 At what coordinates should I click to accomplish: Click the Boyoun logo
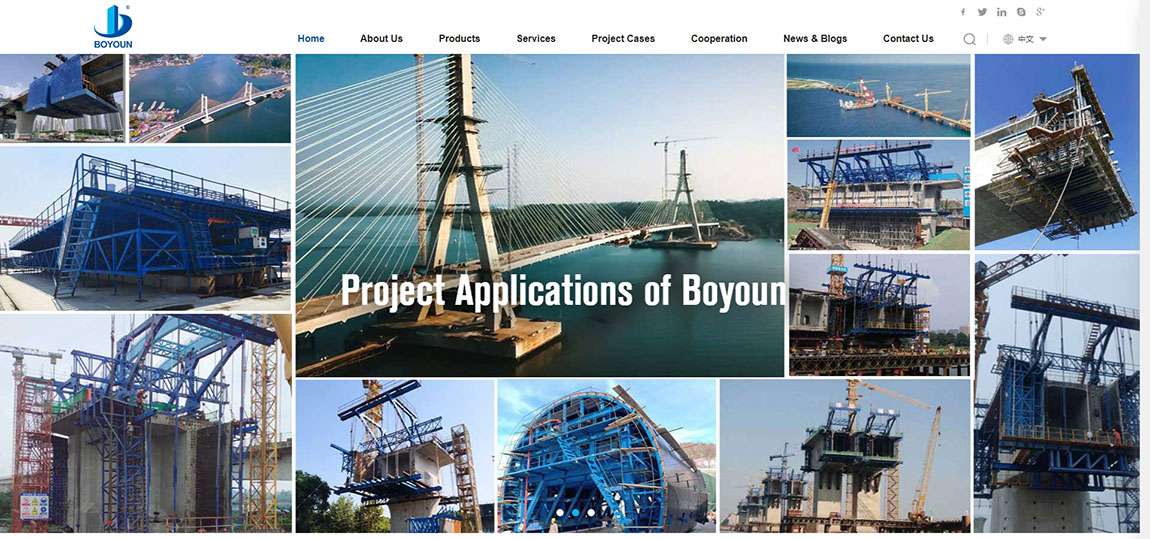tap(113, 26)
